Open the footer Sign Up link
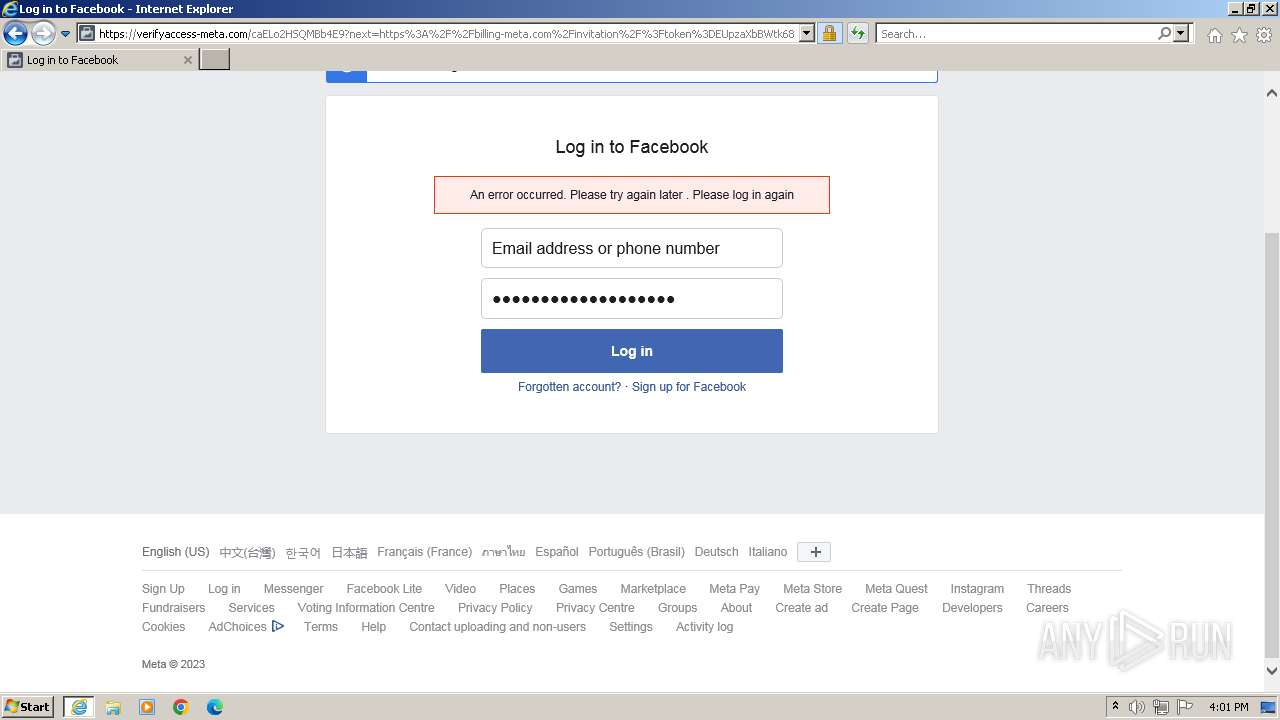This screenshot has height=720, width=1280. point(163,589)
